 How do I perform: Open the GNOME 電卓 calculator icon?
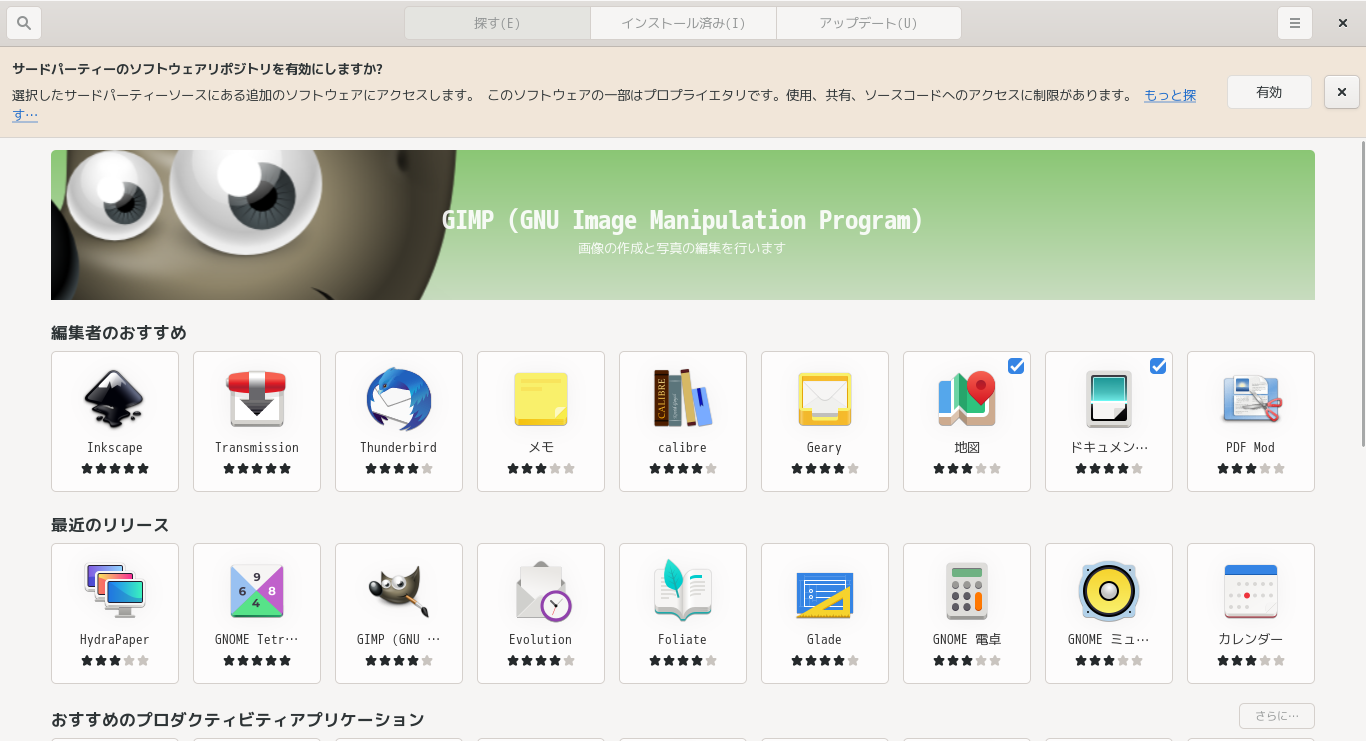point(967,591)
